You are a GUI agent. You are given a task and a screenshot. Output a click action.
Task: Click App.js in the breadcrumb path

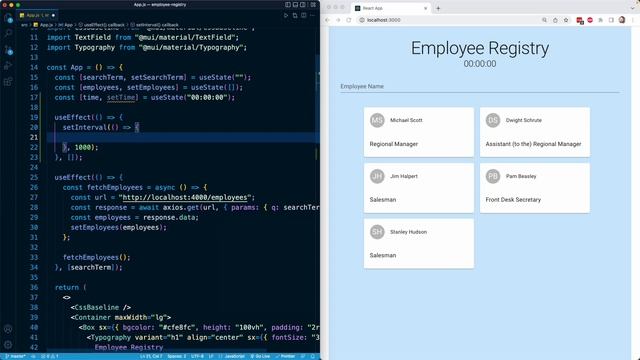coord(44,25)
